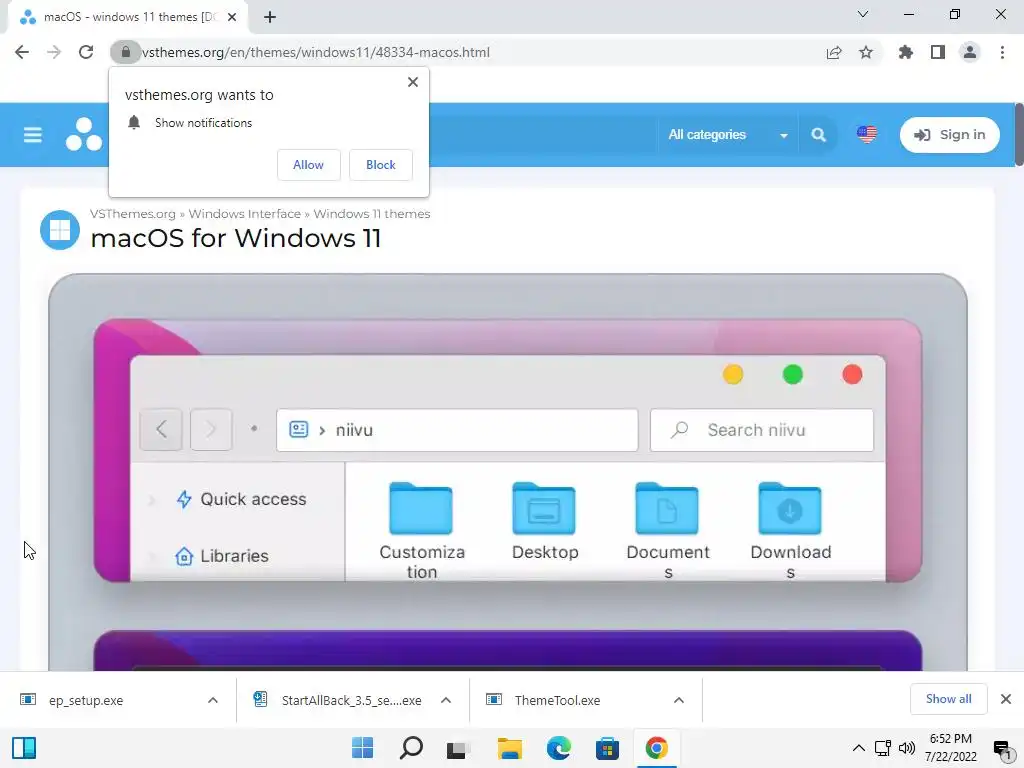Open the Windows 11 themes breadcrumb
Viewport: 1024px width, 768px height.
pyautogui.click(x=372, y=214)
